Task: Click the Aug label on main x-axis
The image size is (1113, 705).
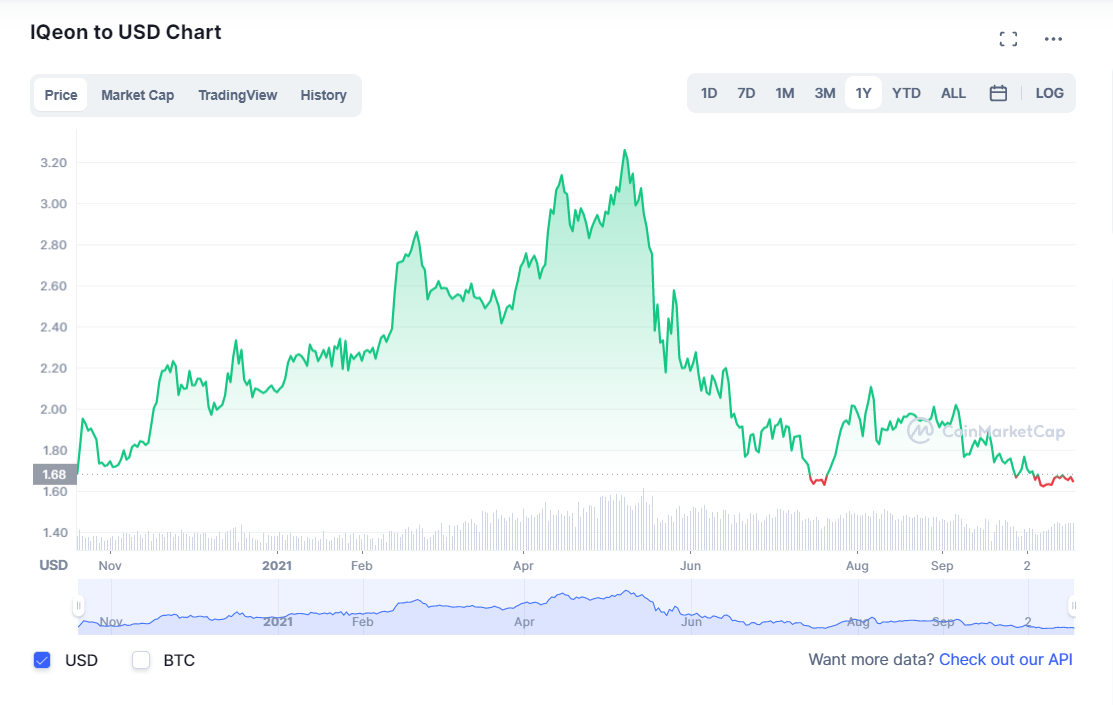Action: [x=857, y=566]
